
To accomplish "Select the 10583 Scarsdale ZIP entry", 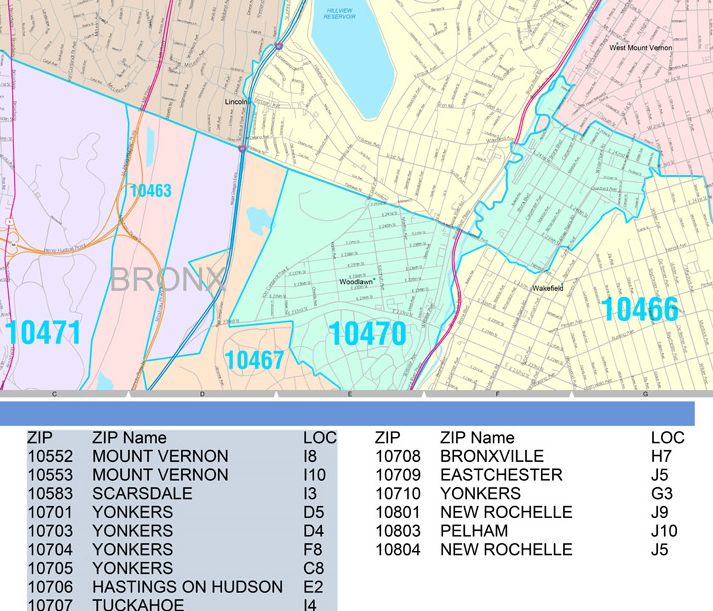I will click(130, 494).
